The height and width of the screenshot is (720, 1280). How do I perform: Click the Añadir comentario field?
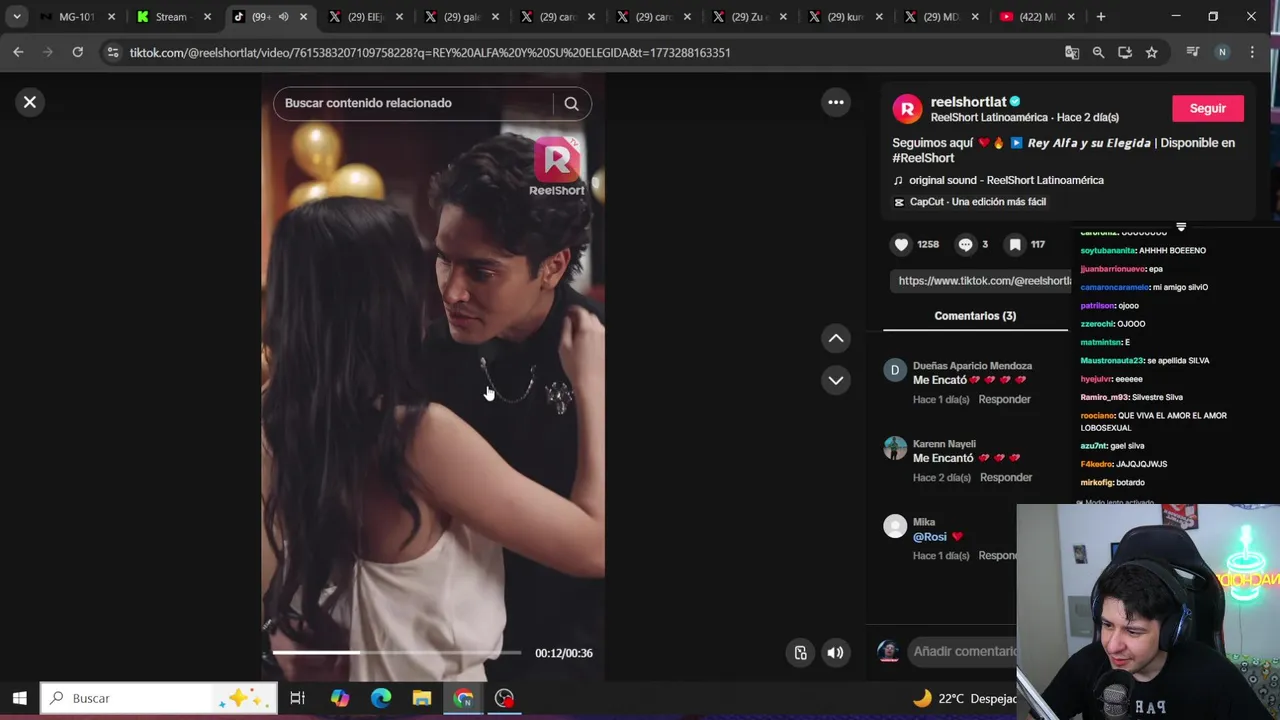click(x=963, y=651)
